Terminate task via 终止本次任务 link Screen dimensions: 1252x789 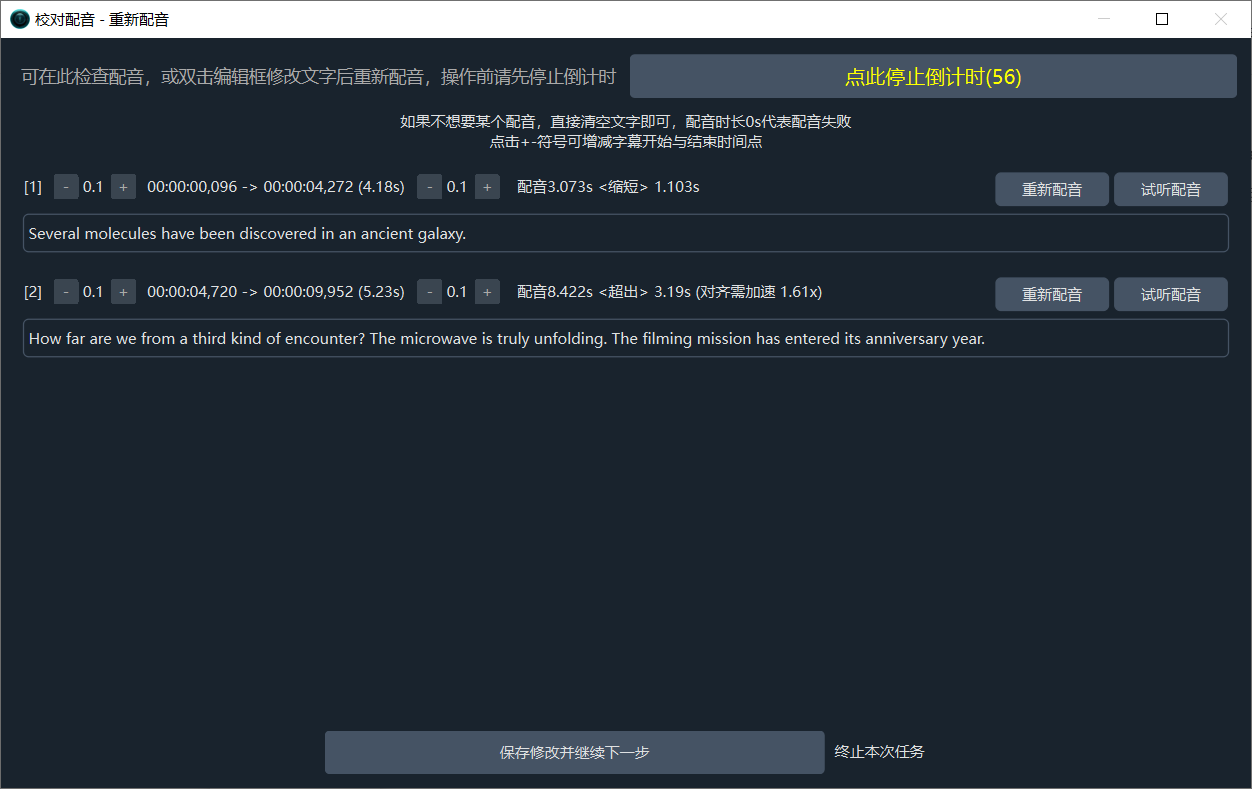[x=879, y=752]
